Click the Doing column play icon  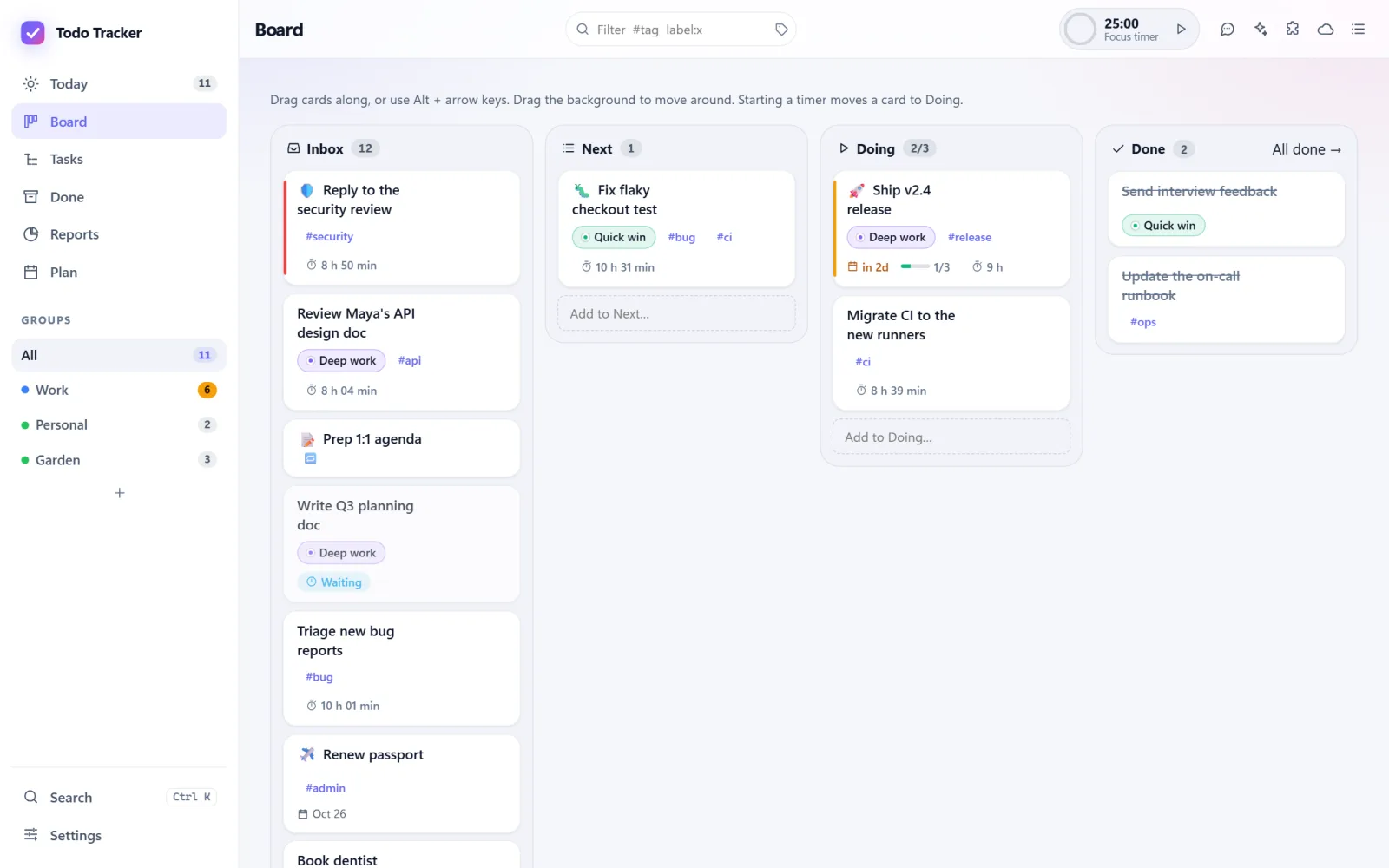click(x=844, y=148)
